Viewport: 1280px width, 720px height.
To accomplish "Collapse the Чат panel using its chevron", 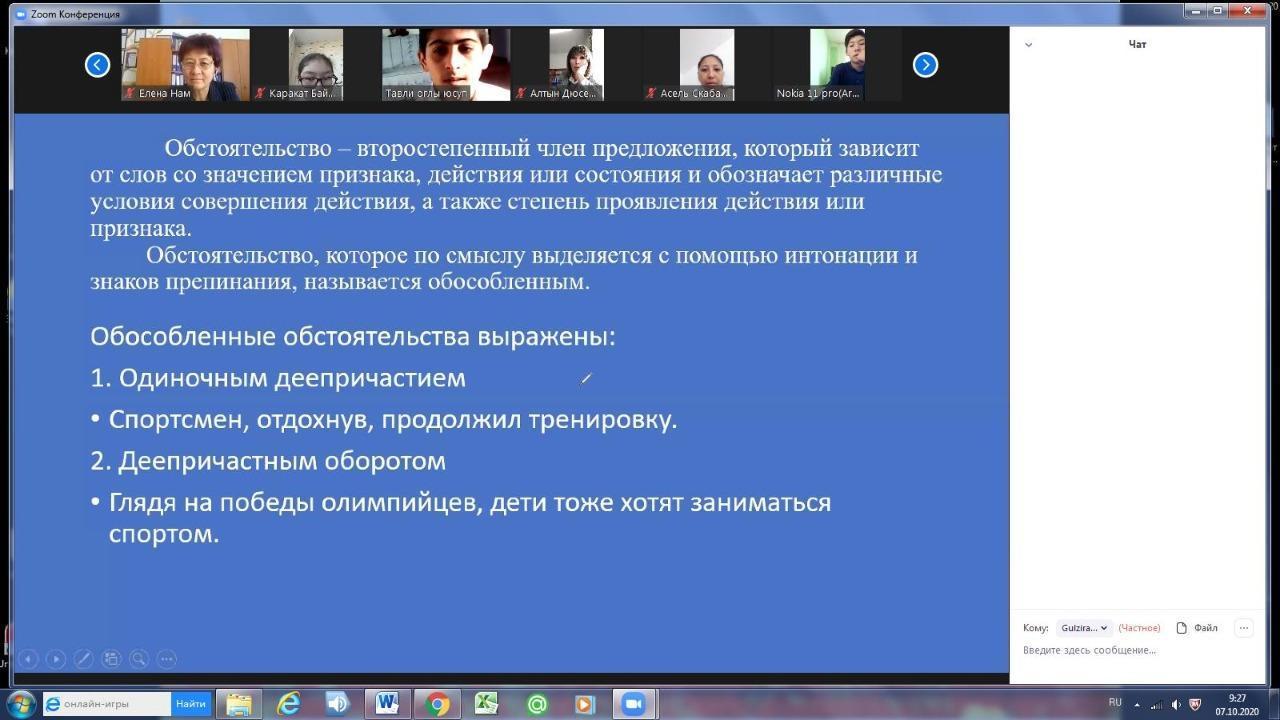I will [1028, 45].
